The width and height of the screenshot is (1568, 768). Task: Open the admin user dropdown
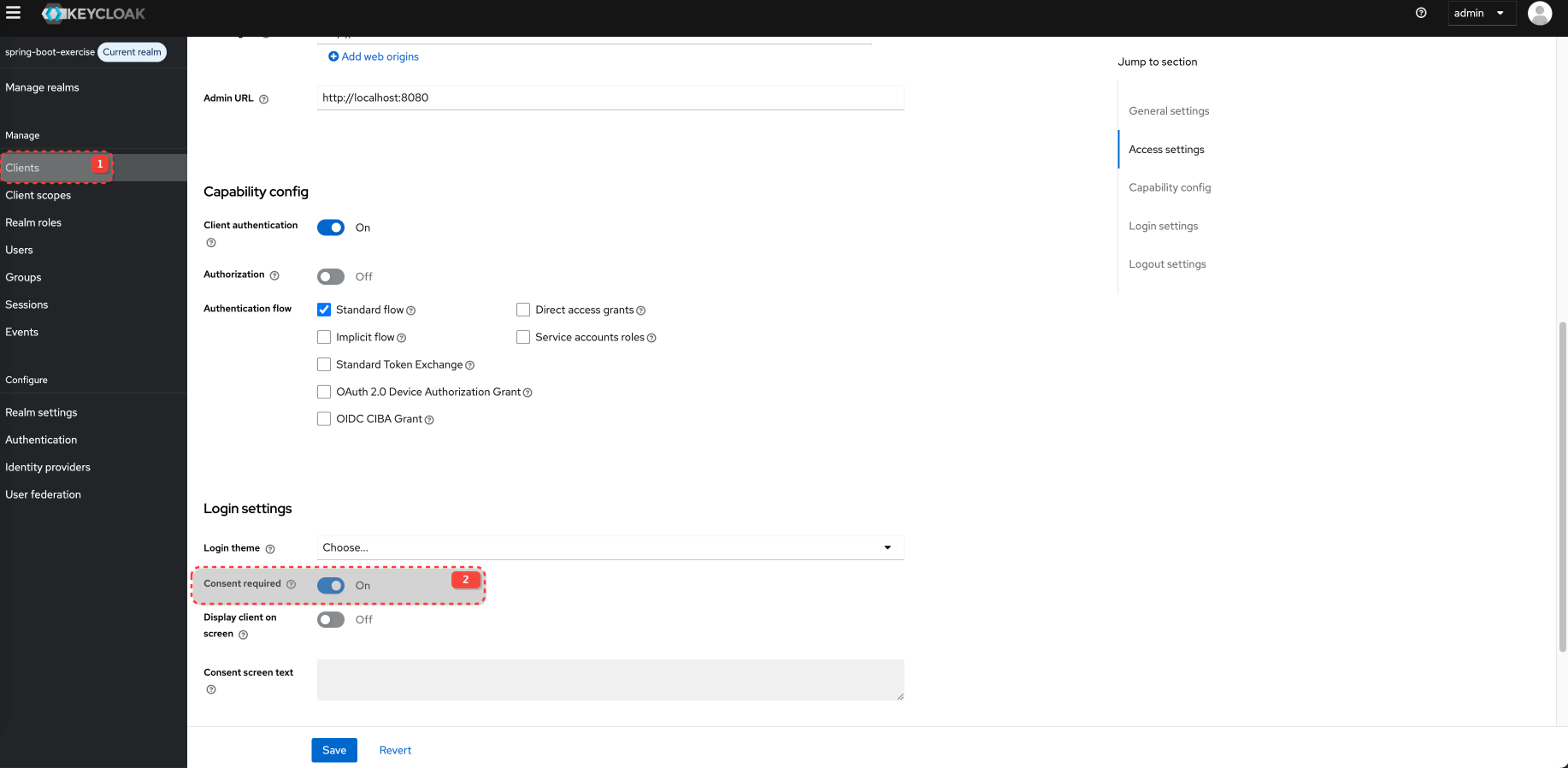click(x=1481, y=13)
